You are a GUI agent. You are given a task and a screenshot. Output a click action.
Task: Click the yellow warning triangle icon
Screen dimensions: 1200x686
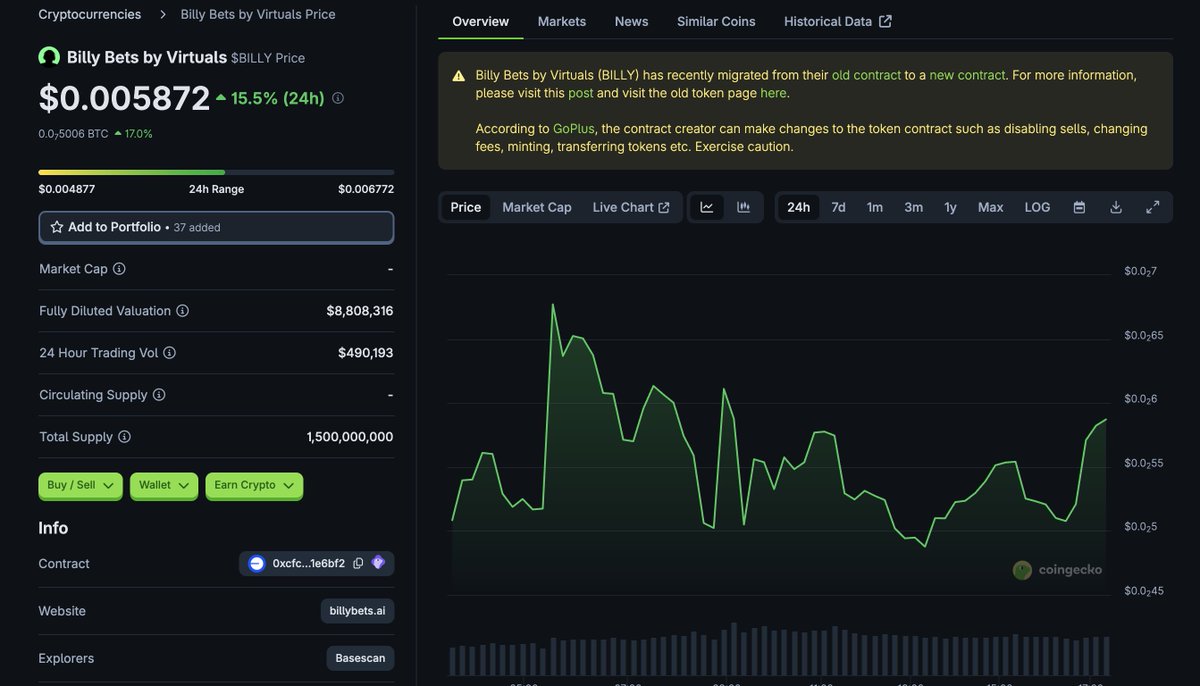click(458, 76)
